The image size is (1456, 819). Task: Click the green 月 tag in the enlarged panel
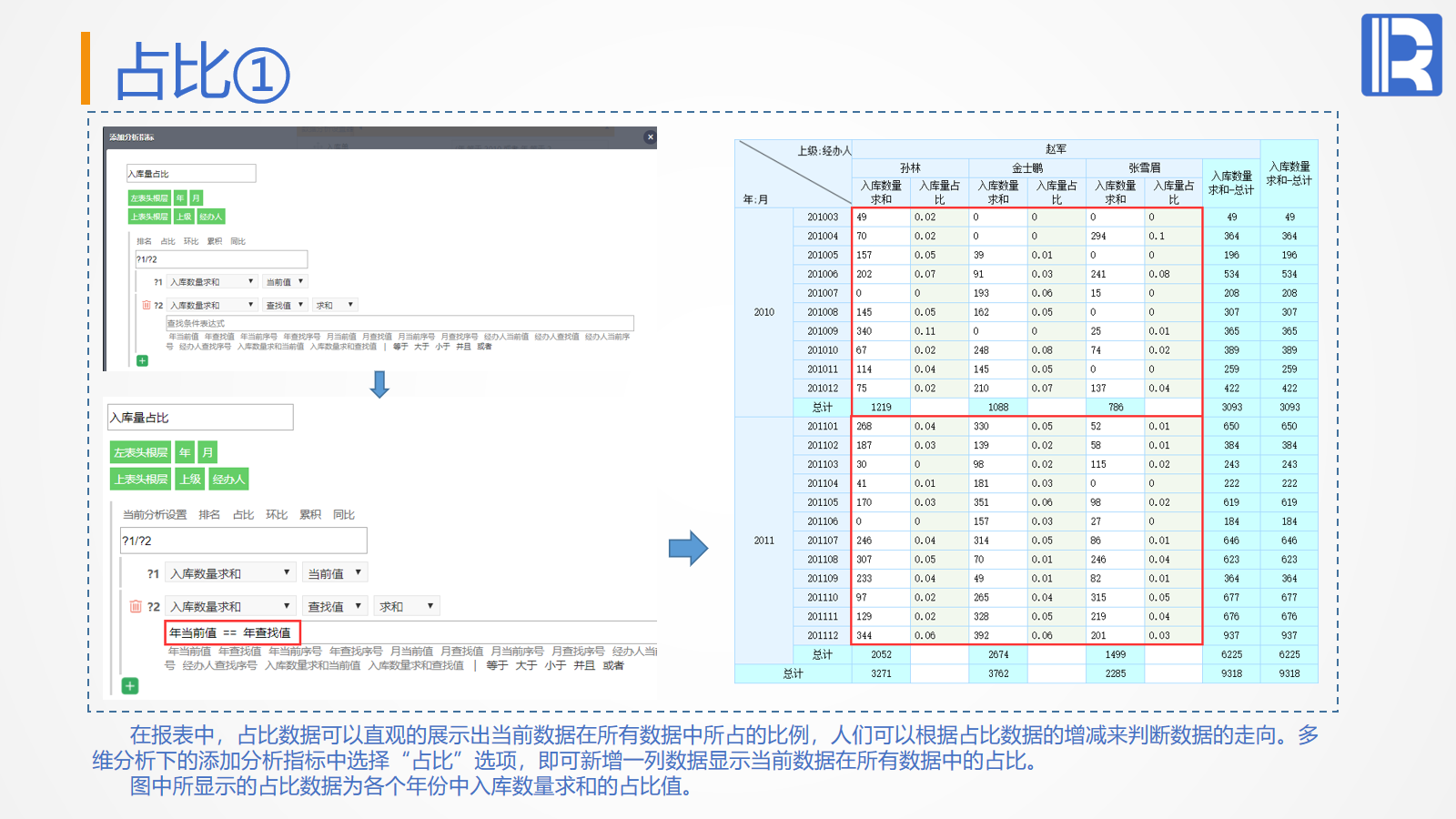[x=208, y=452]
